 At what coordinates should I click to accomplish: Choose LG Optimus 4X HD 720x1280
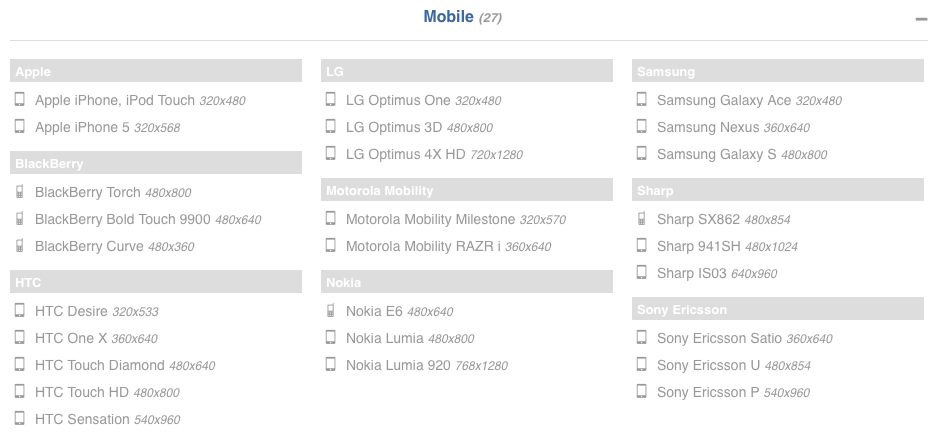(434, 154)
